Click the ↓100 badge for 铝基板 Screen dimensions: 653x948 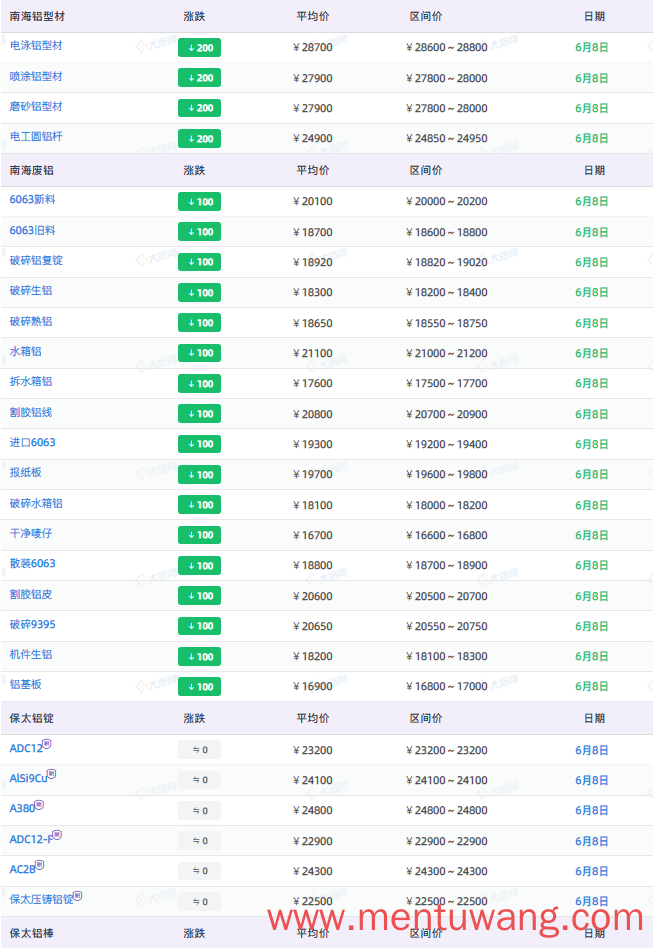(x=200, y=687)
